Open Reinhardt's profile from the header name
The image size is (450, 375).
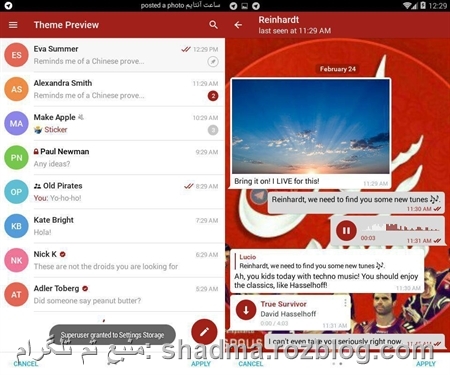click(x=279, y=20)
